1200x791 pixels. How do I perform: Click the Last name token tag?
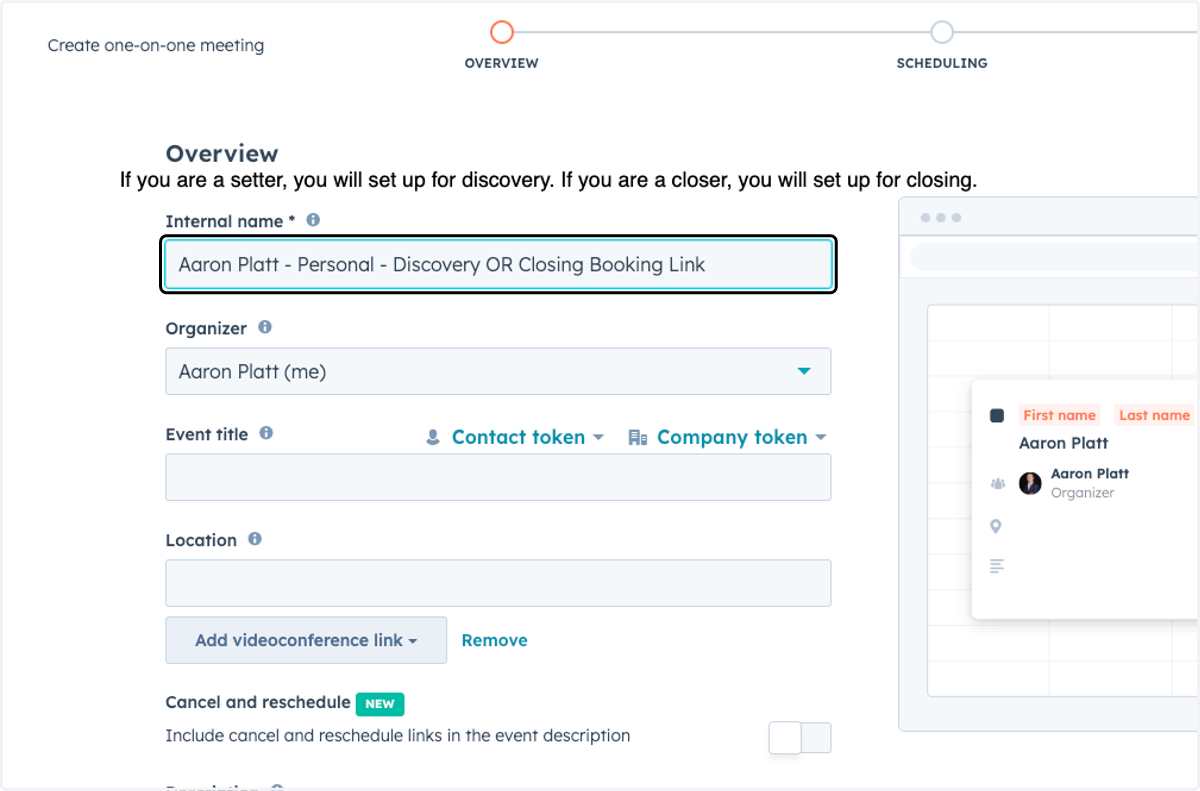(x=1154, y=415)
